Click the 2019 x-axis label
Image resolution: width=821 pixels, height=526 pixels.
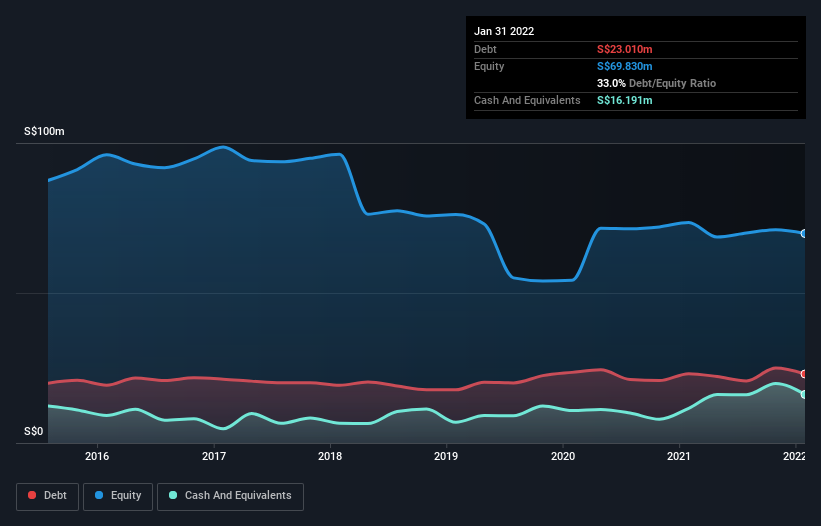click(x=446, y=456)
